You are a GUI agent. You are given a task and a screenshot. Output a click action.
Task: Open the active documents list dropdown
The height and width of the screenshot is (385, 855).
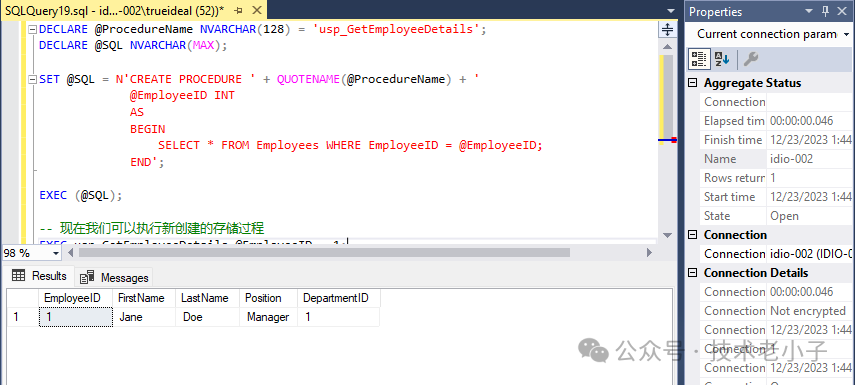click(670, 11)
